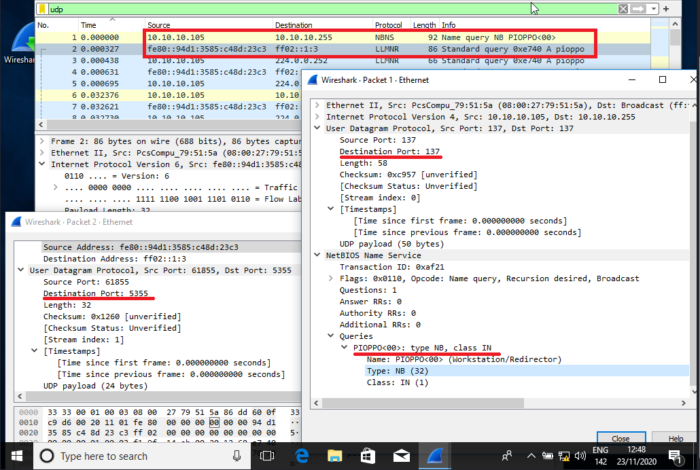Select packet 1 NBNS name query row
700x470 pixels.
[x=342, y=37]
